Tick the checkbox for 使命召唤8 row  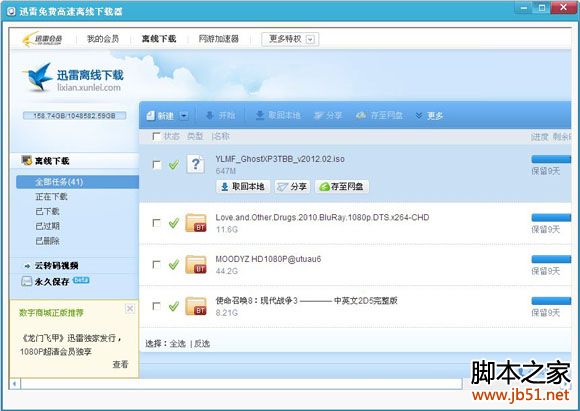(157, 306)
